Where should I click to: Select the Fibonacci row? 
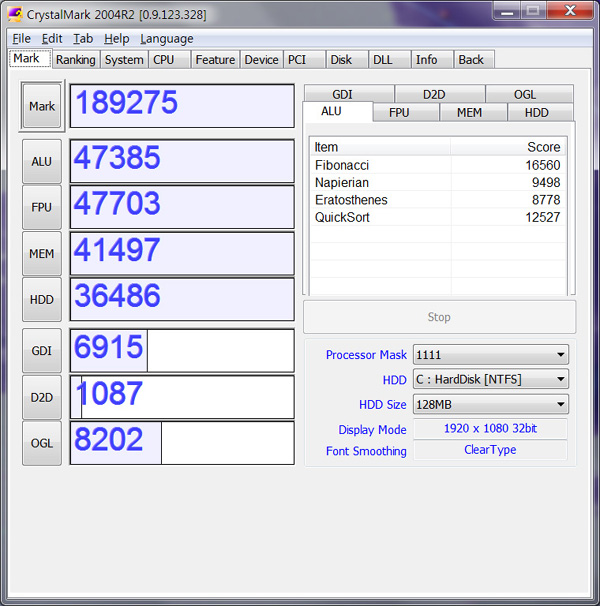click(x=438, y=165)
